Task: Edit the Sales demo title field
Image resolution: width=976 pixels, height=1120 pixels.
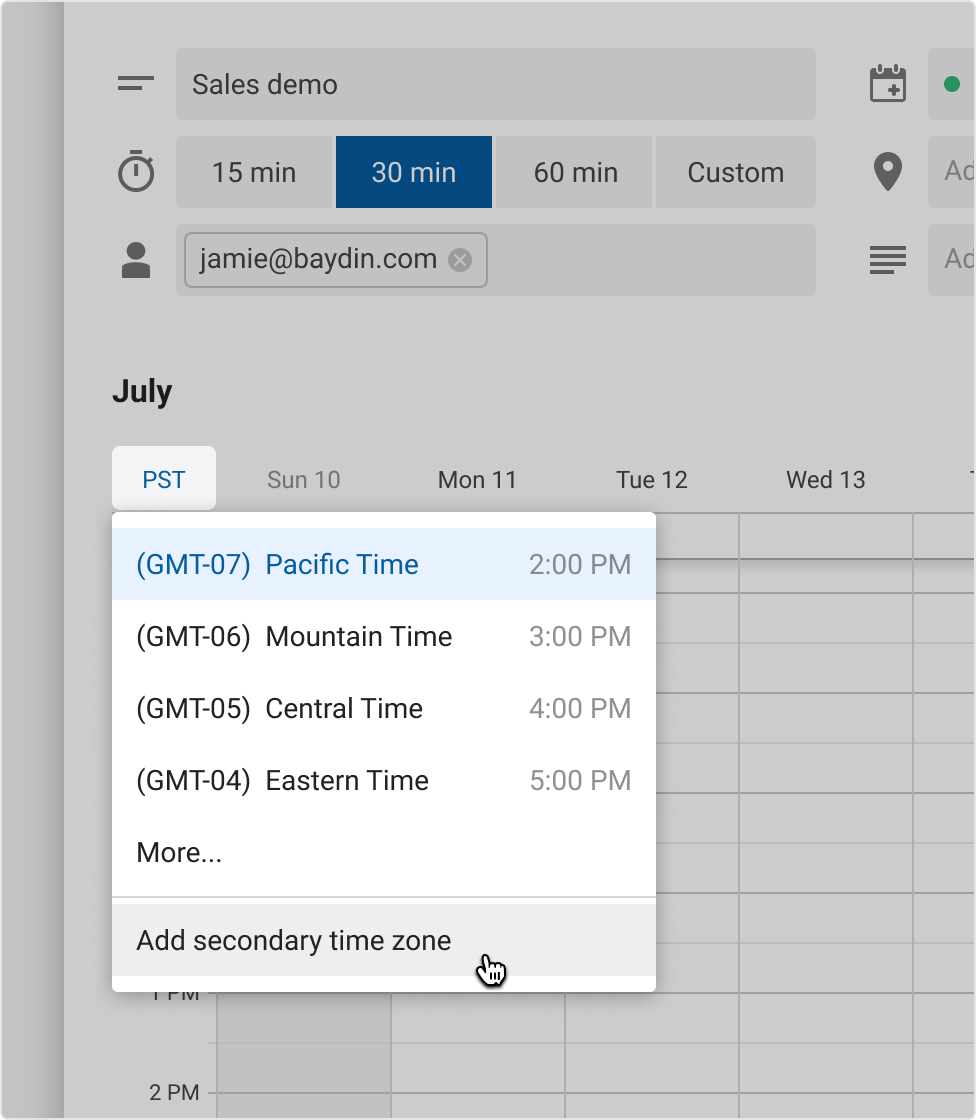Action: click(495, 85)
